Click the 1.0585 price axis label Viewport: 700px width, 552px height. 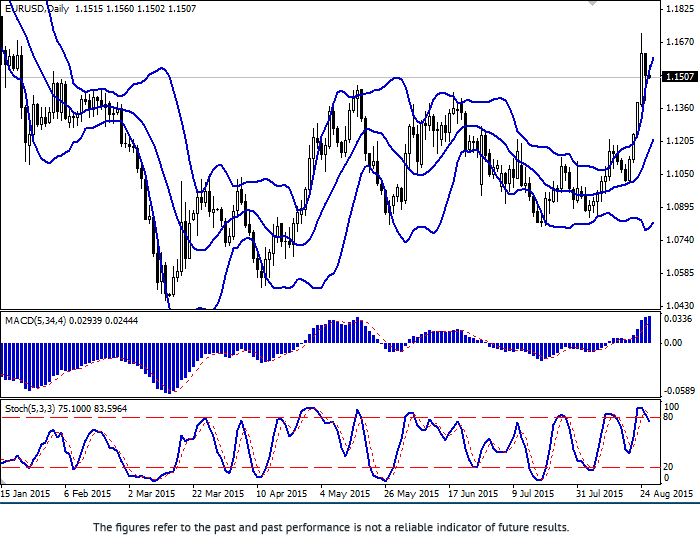tap(679, 273)
